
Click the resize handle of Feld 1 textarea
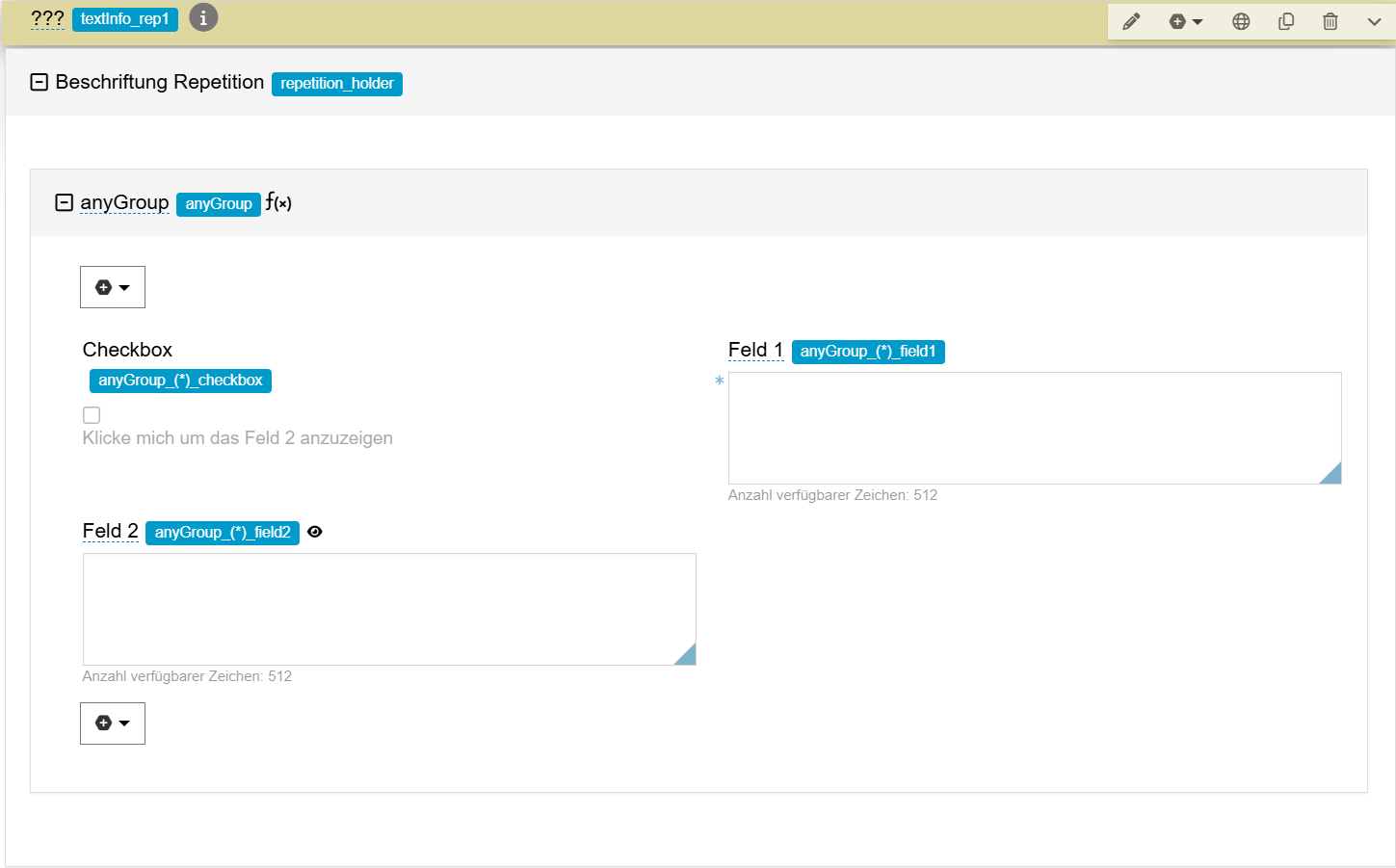(1331, 474)
